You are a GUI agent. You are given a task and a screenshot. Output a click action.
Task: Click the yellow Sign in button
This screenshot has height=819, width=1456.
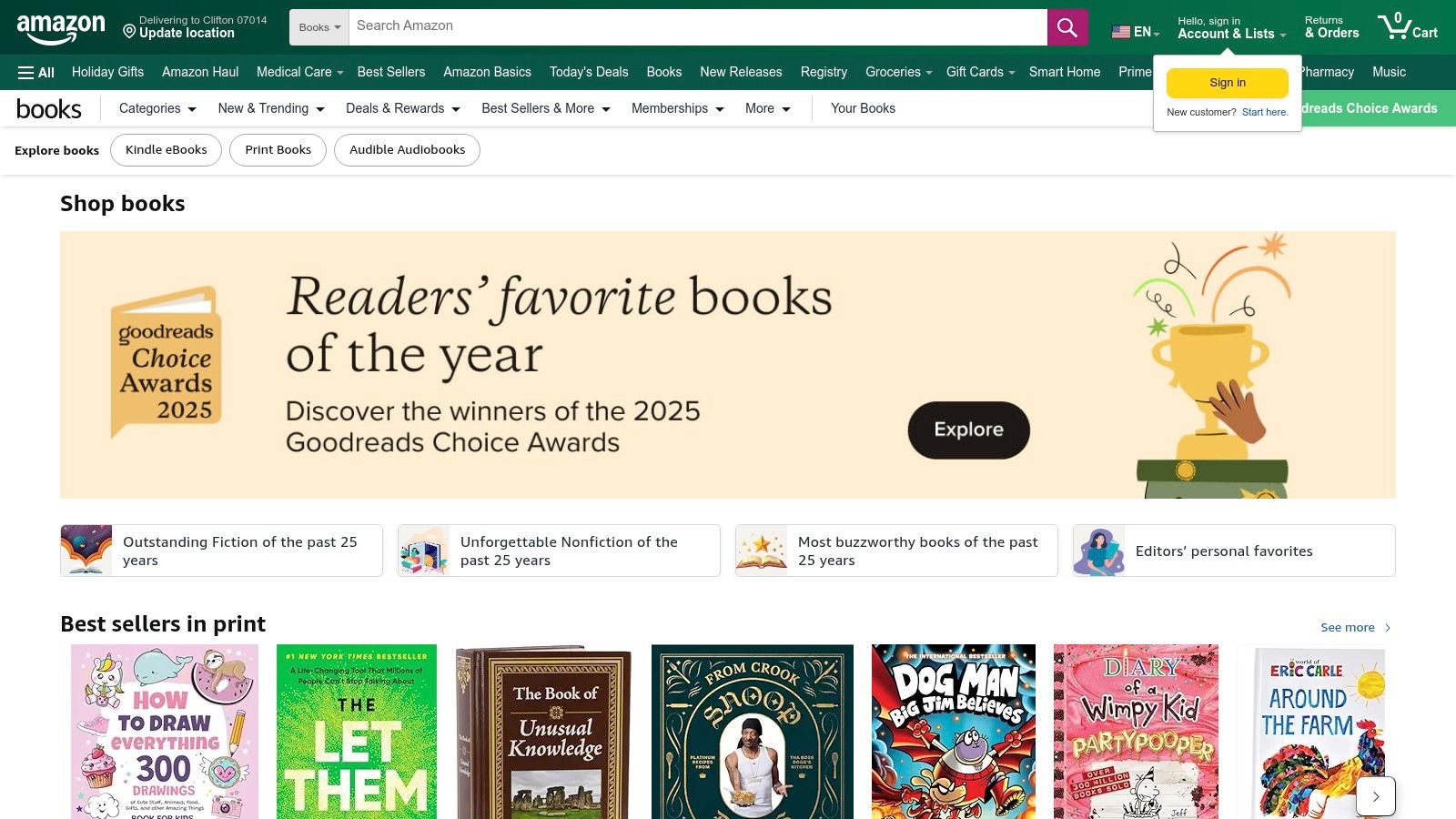(1227, 82)
